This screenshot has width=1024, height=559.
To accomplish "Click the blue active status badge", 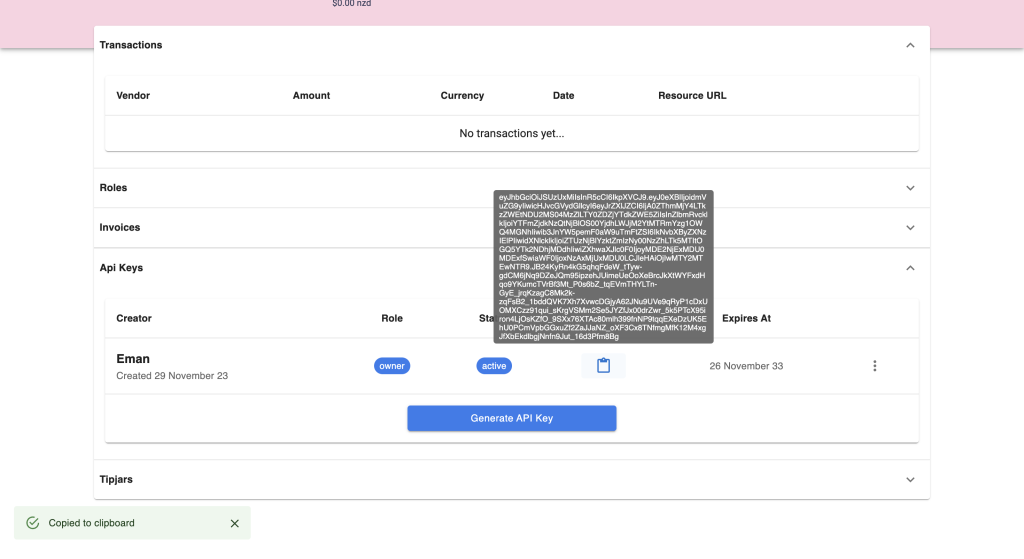I will [494, 366].
